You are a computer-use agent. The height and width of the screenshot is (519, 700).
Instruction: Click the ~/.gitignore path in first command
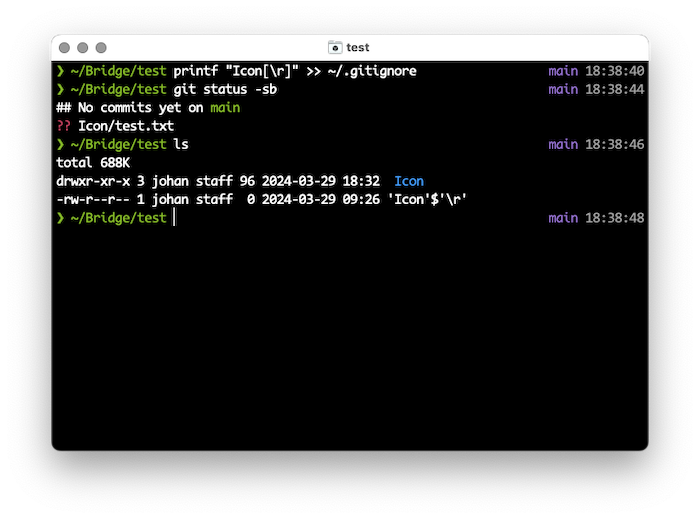click(372, 71)
